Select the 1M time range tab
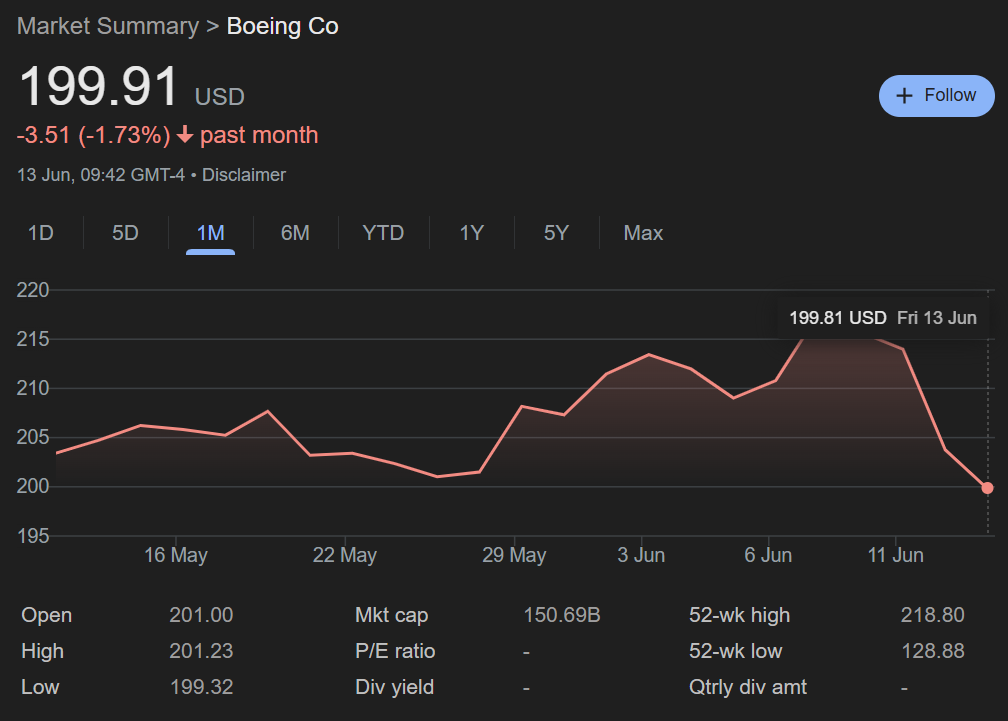The width and height of the screenshot is (1008, 721). pos(210,233)
